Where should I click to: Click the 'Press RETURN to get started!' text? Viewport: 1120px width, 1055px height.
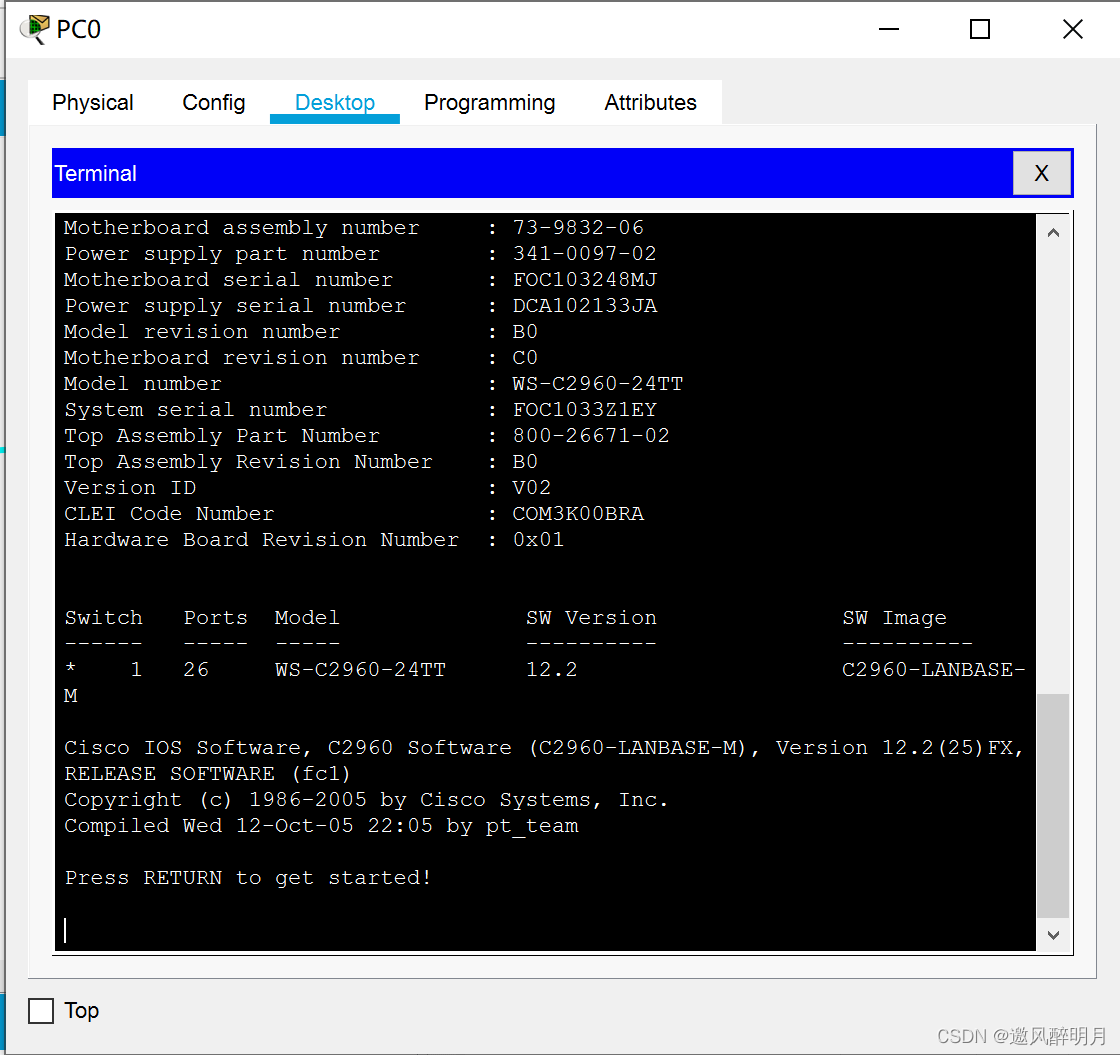[248, 878]
